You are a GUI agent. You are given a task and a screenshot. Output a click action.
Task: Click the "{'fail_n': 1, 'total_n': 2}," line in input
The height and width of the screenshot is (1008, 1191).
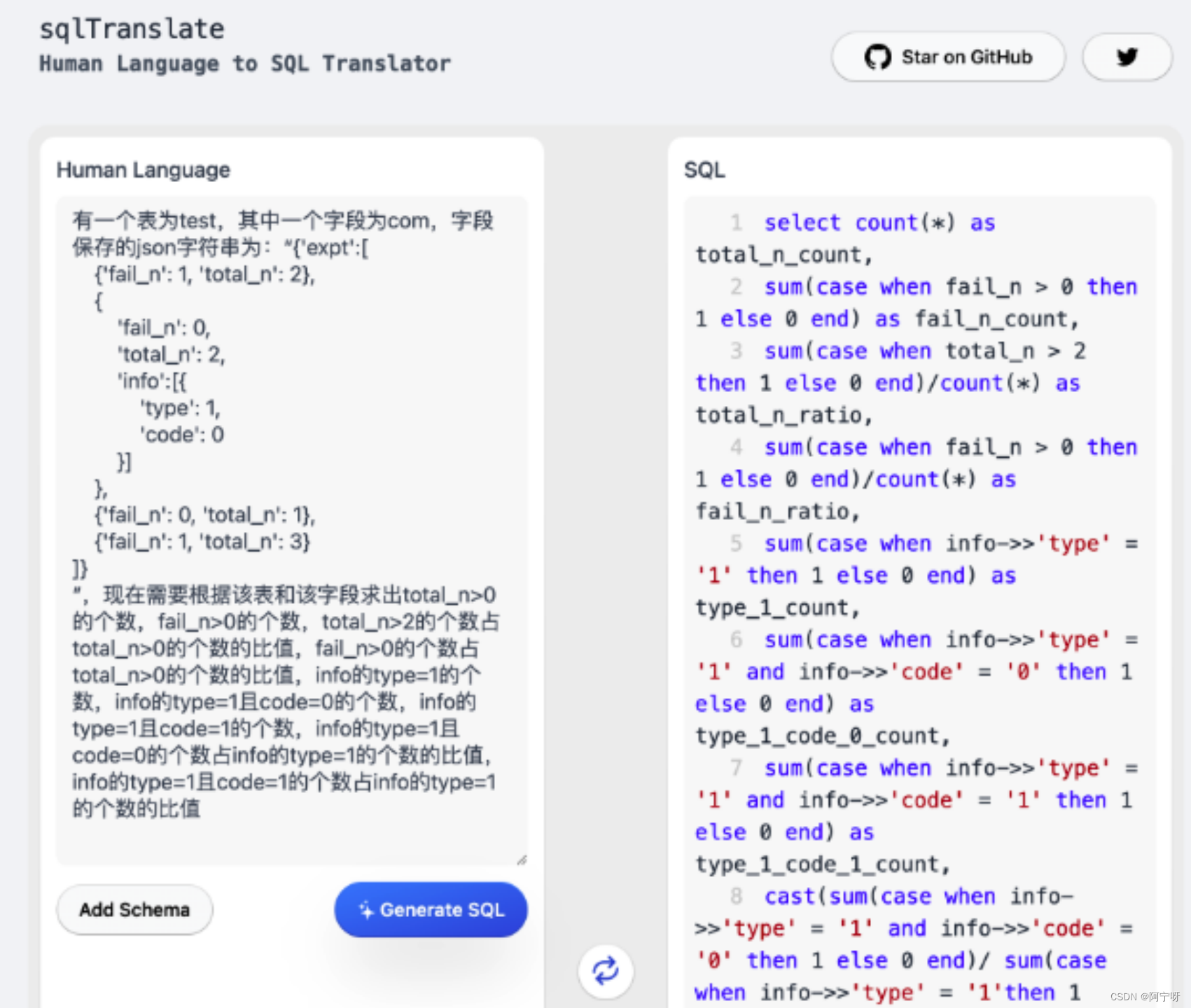coord(205,274)
